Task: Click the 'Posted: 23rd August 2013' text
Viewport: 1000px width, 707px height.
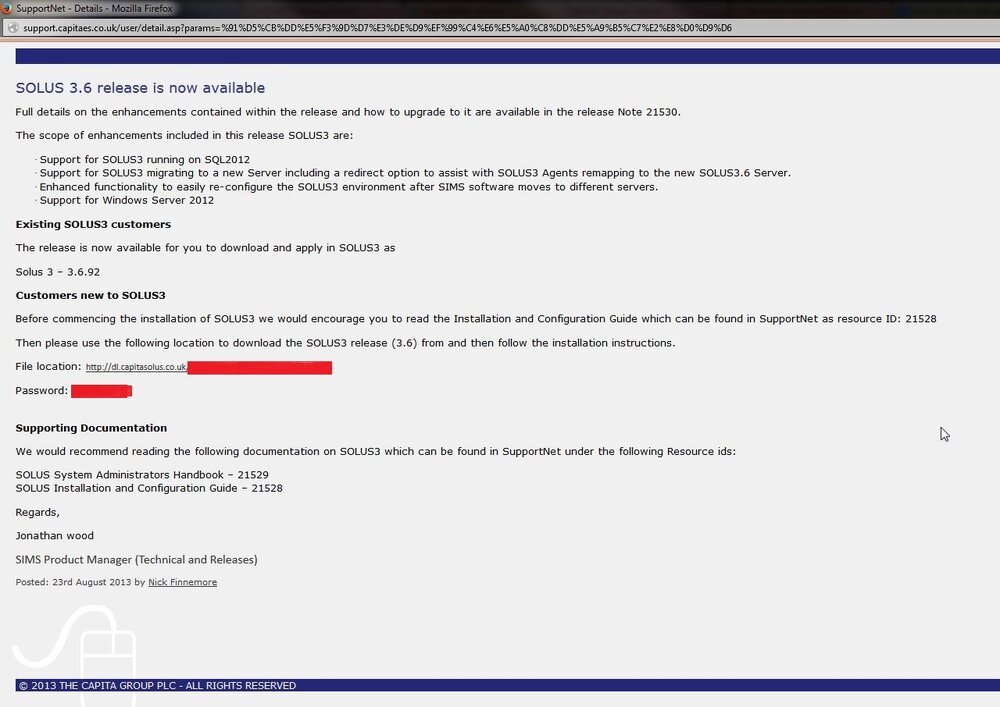Action: pyautogui.click(x=73, y=582)
